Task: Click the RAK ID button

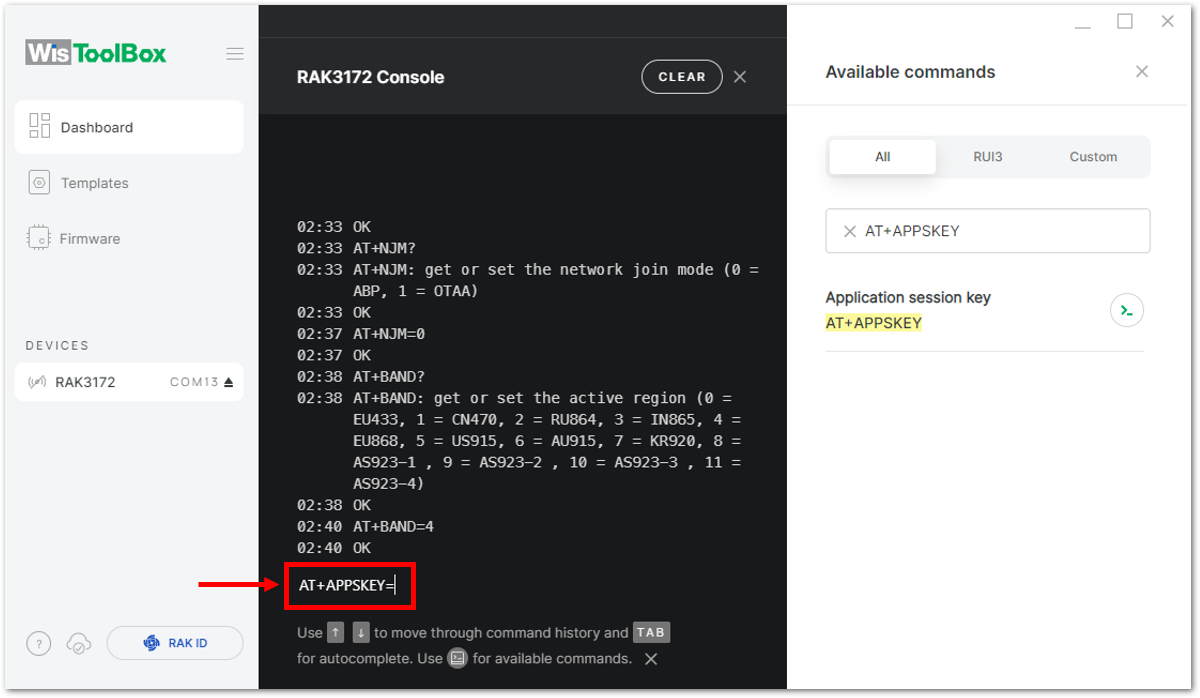Action: coord(175,643)
